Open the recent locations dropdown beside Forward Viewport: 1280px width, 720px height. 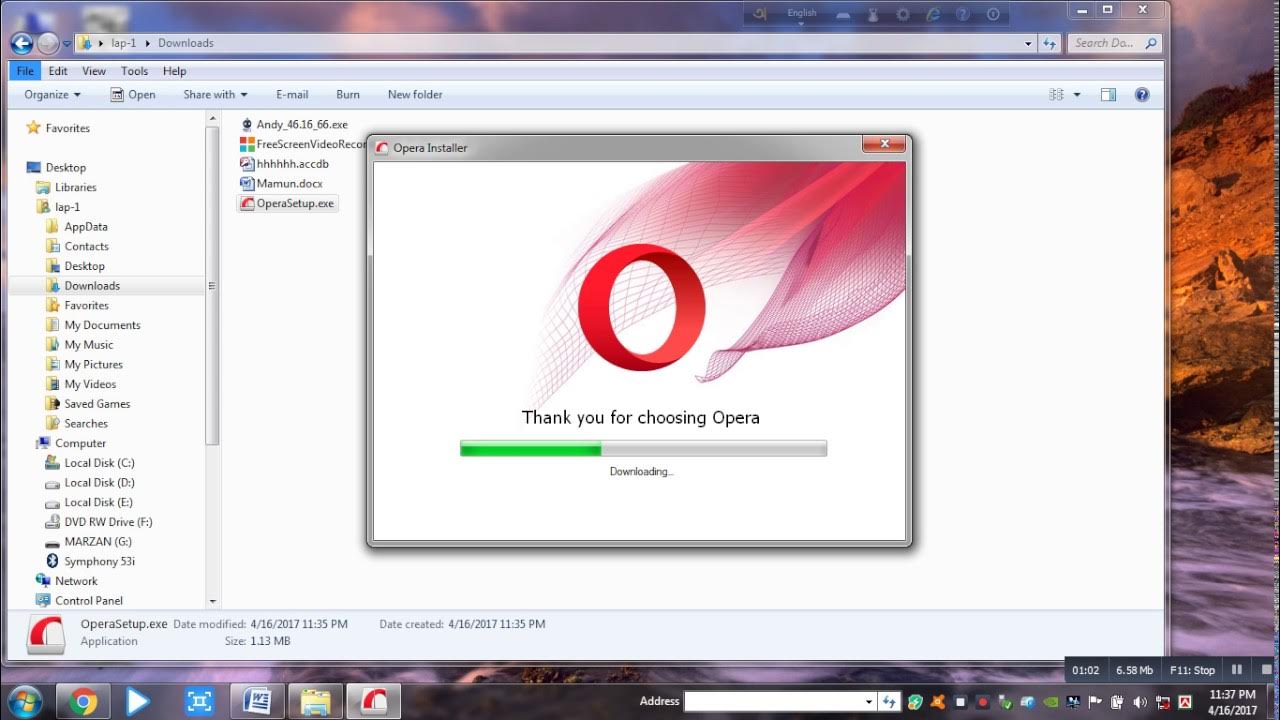click(x=66, y=44)
